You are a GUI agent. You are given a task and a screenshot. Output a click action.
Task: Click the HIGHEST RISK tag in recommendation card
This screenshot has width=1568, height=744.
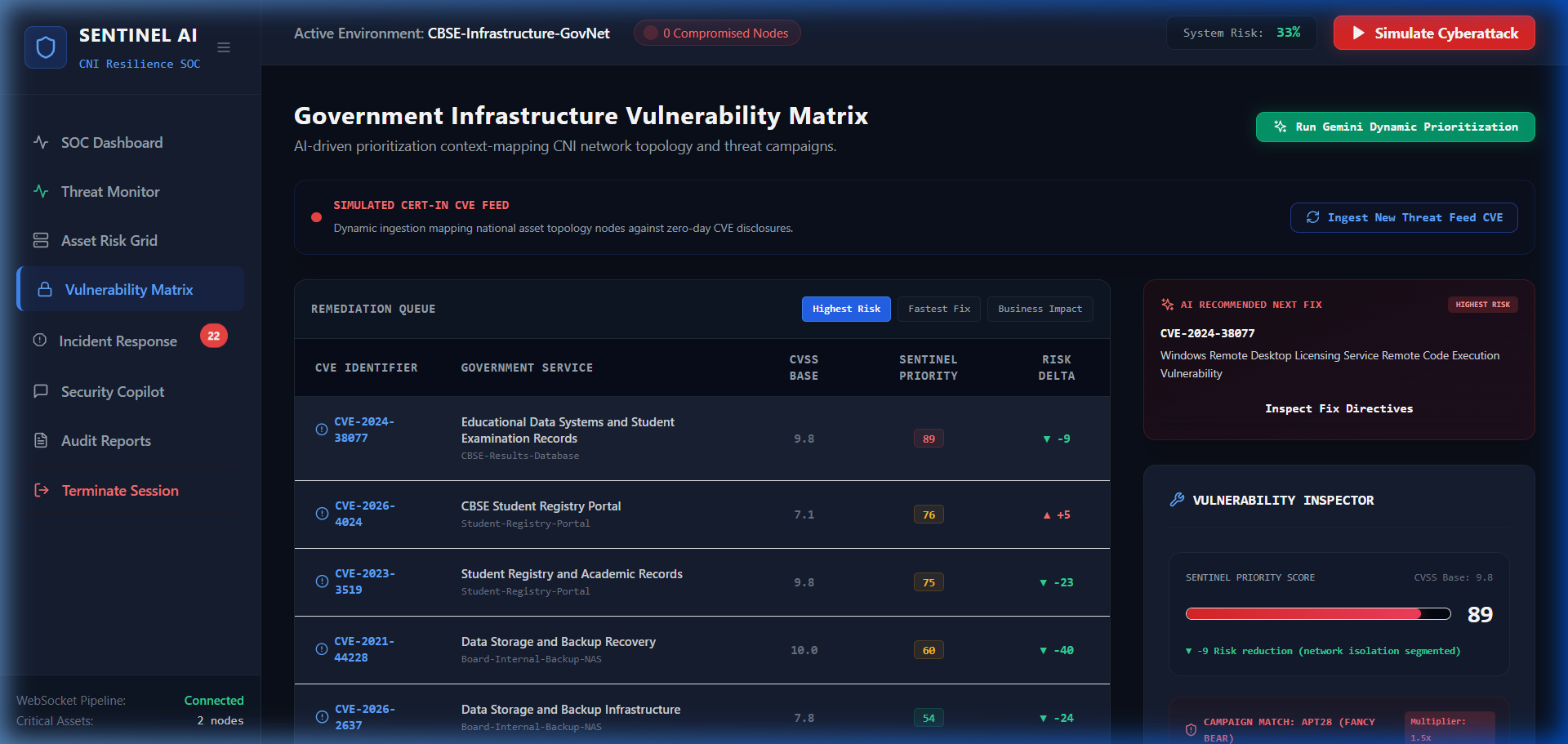1483,305
